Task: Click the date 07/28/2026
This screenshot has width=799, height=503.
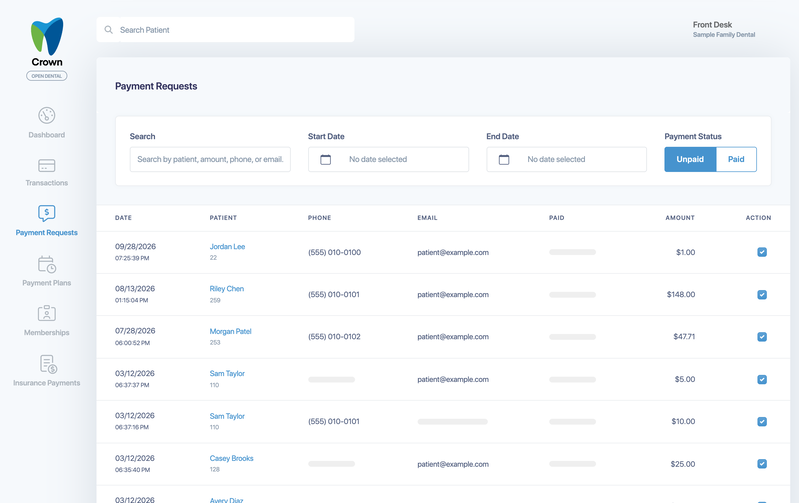Action: tap(135, 331)
